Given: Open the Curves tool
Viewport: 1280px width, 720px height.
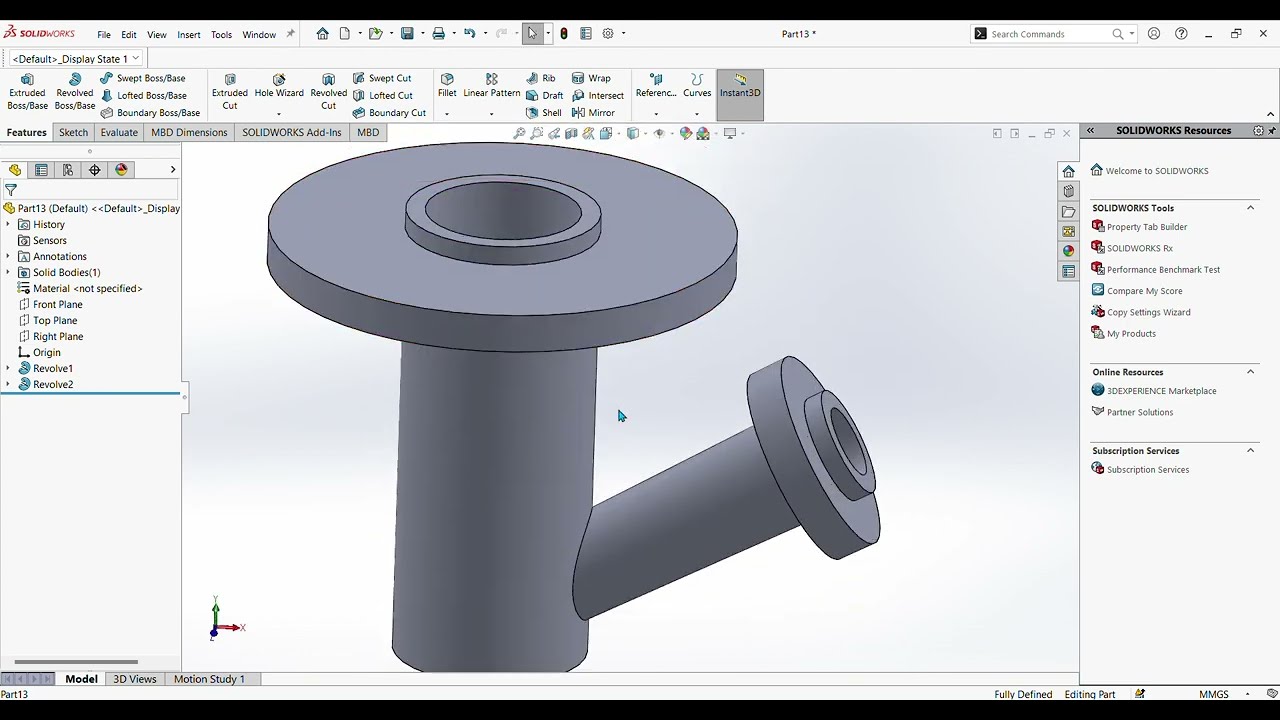Looking at the screenshot, I should pyautogui.click(x=697, y=86).
